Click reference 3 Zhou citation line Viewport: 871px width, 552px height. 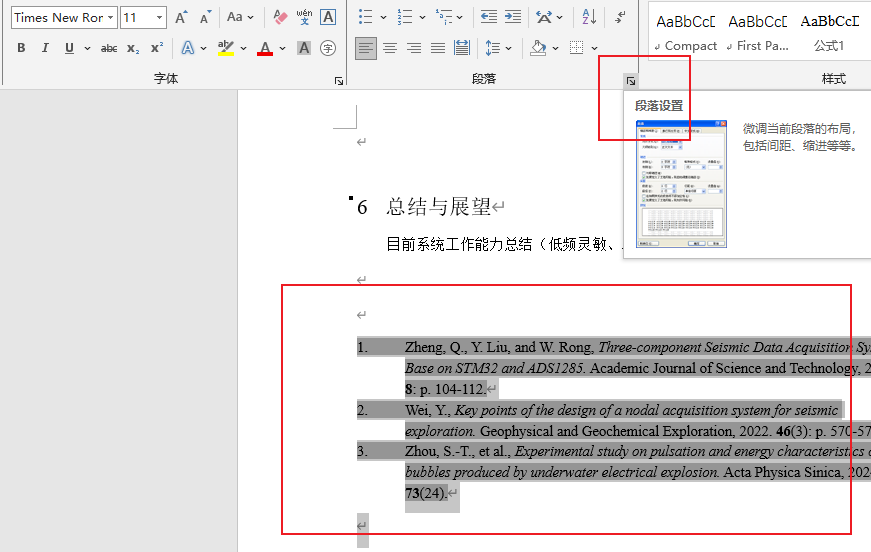613,451
